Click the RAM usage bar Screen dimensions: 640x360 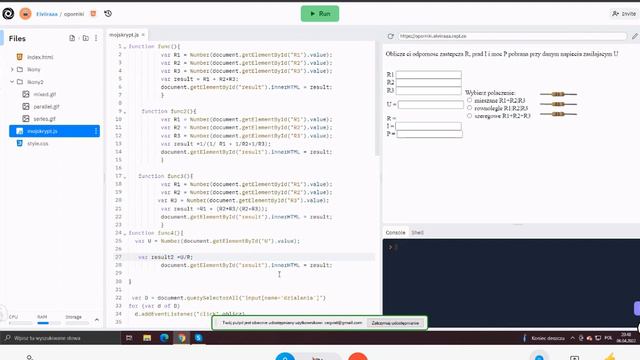49,323
